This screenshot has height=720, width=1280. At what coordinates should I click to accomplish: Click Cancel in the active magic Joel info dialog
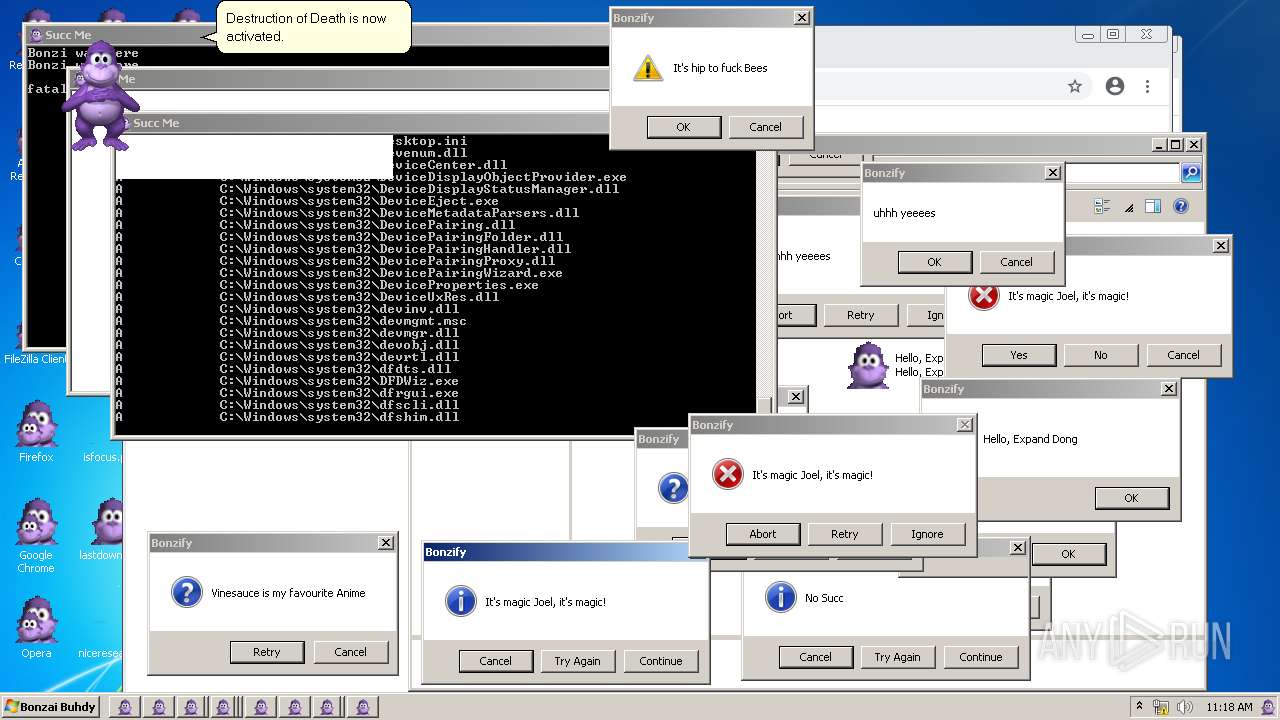495,661
